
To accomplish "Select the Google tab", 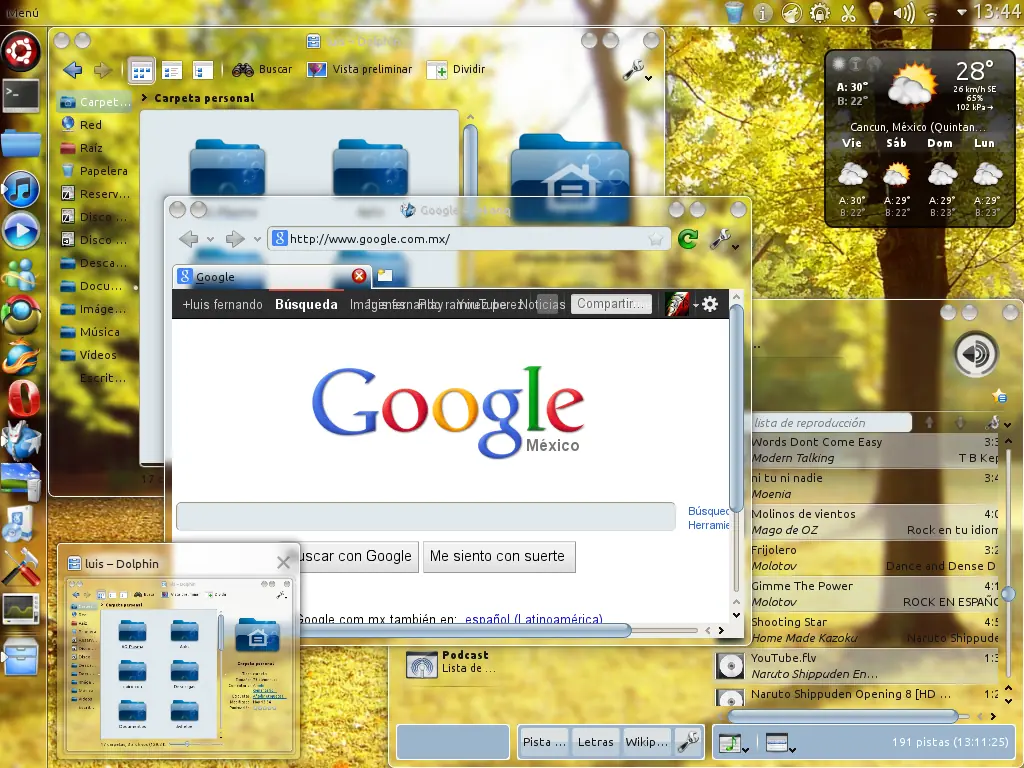I will (272, 277).
